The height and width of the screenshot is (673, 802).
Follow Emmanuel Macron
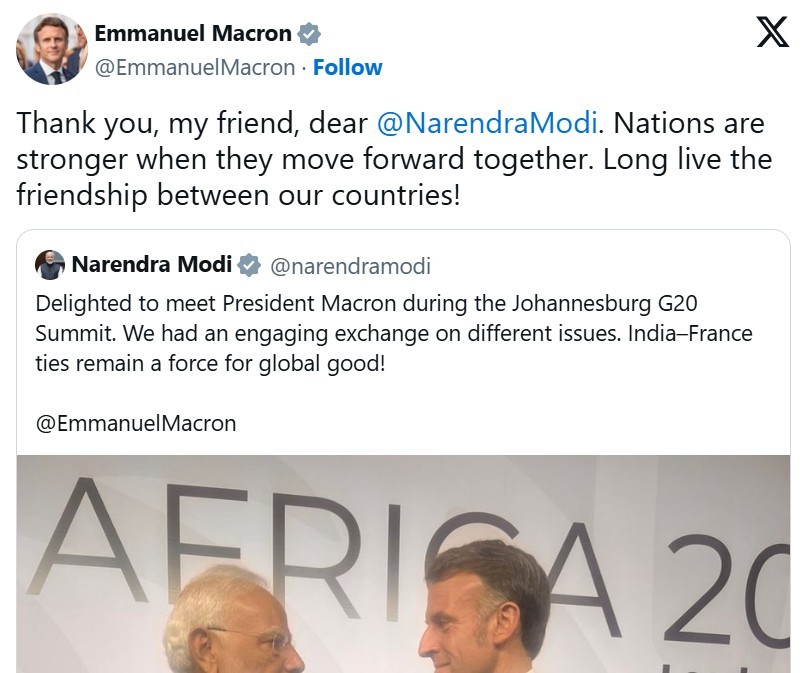pyautogui.click(x=347, y=68)
